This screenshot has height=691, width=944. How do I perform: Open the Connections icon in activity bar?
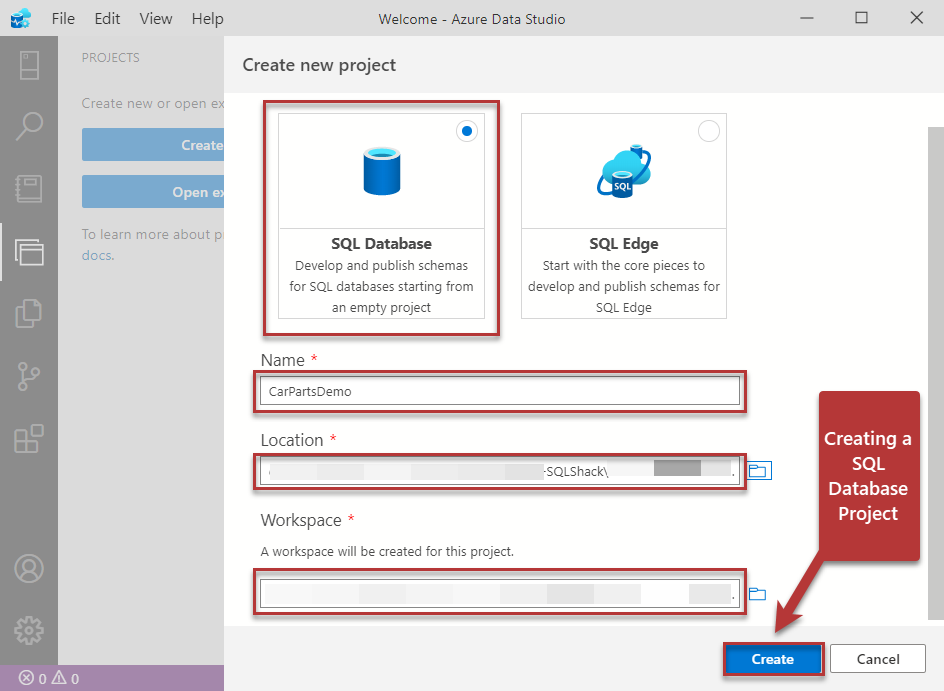coord(29,64)
